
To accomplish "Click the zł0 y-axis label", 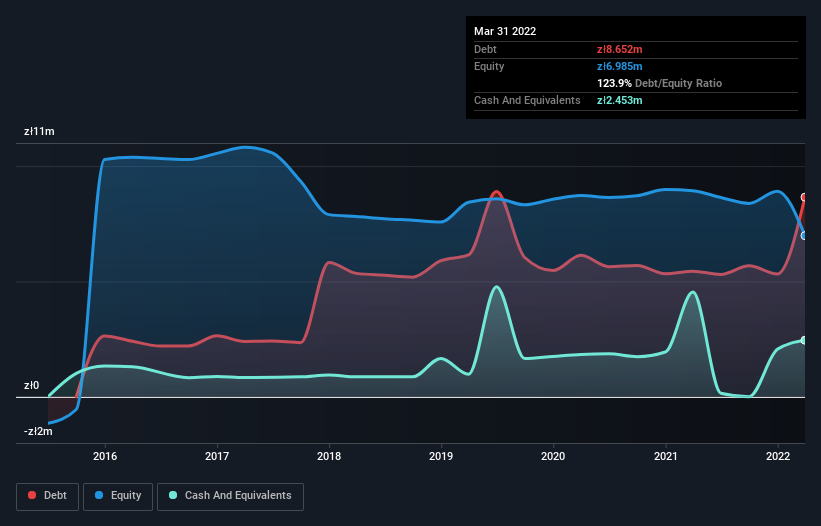I will point(31,386).
